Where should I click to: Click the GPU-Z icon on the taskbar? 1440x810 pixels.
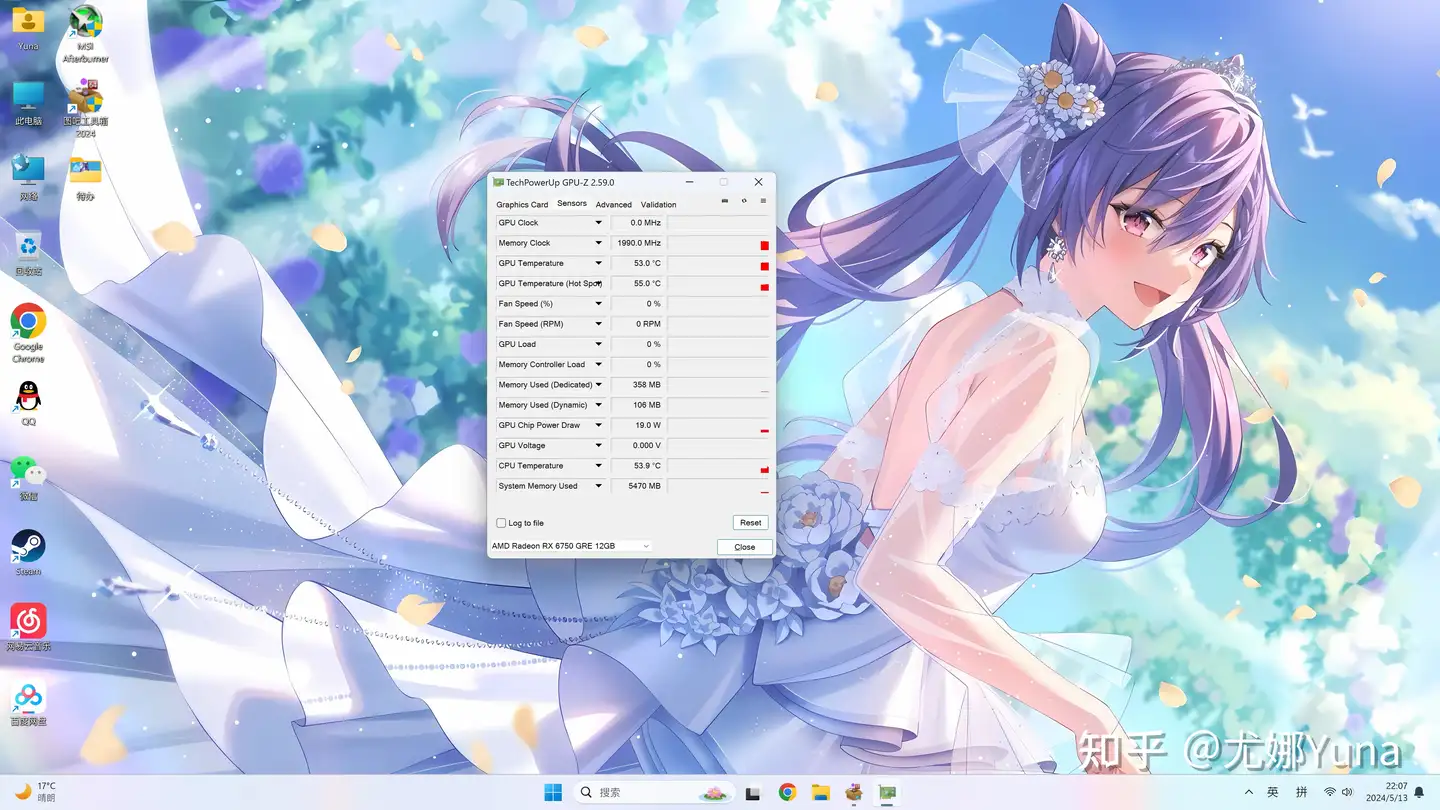(887, 792)
